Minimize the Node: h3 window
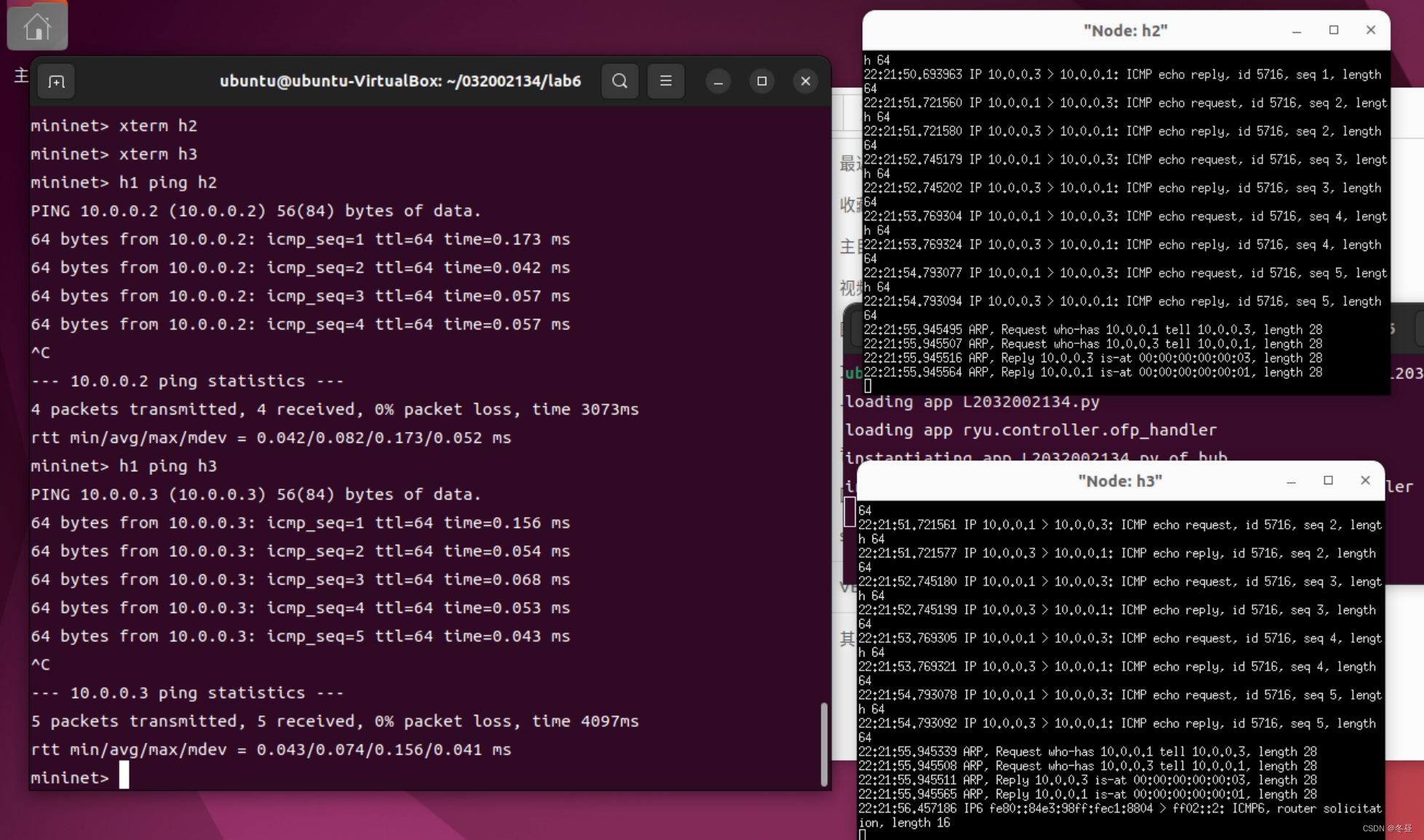 pyautogui.click(x=1291, y=481)
